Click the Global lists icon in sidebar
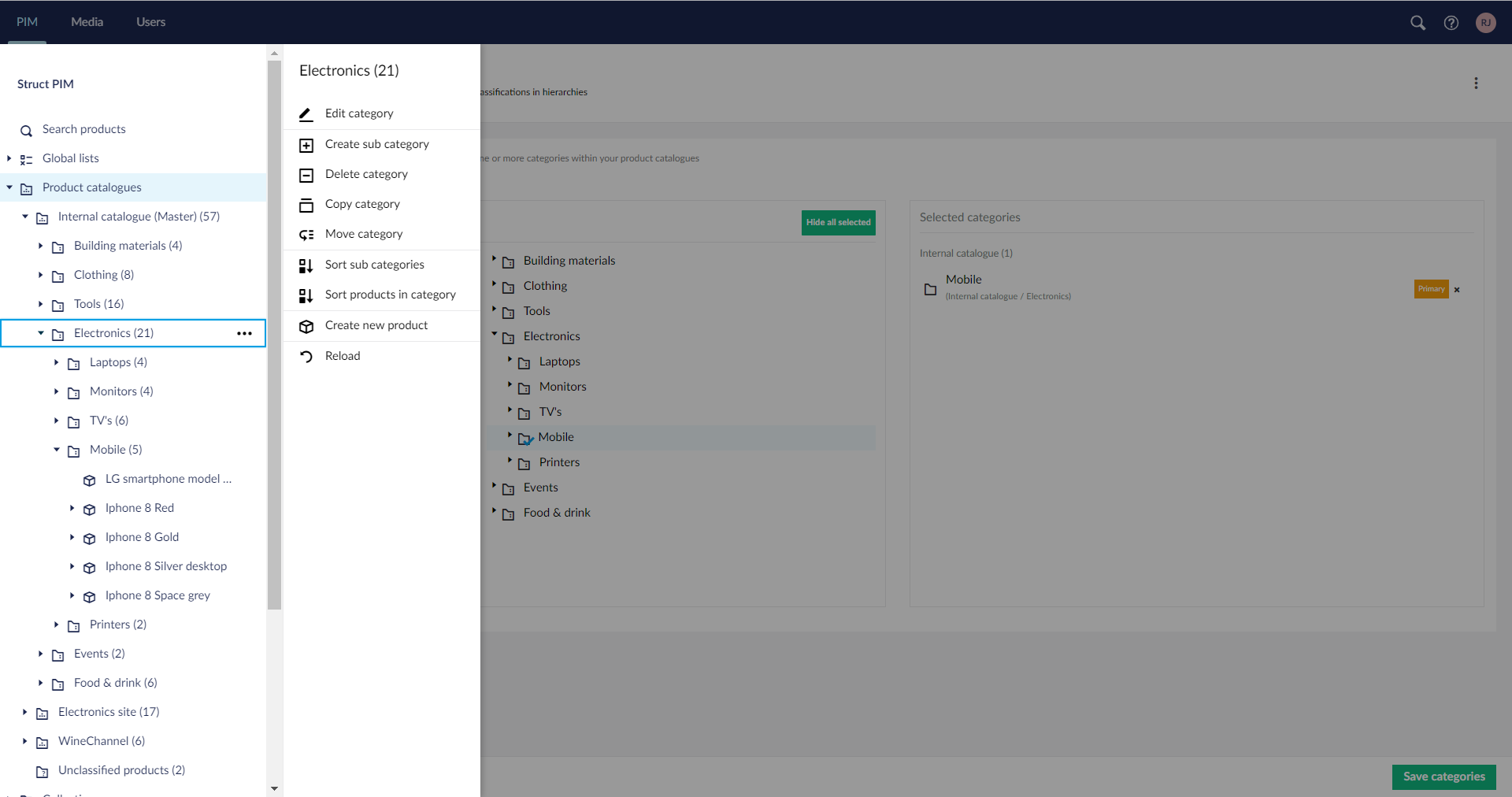1512x797 pixels. point(26,159)
